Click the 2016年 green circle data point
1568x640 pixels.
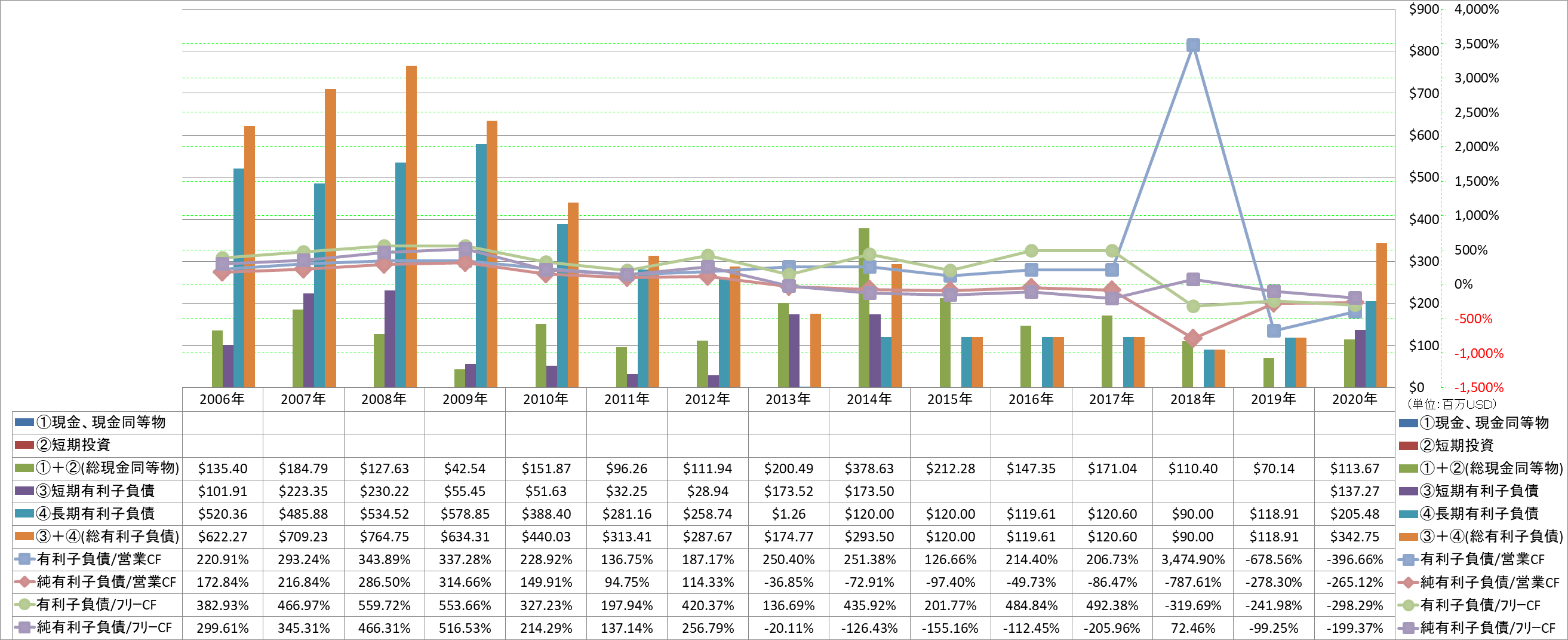(x=1031, y=251)
